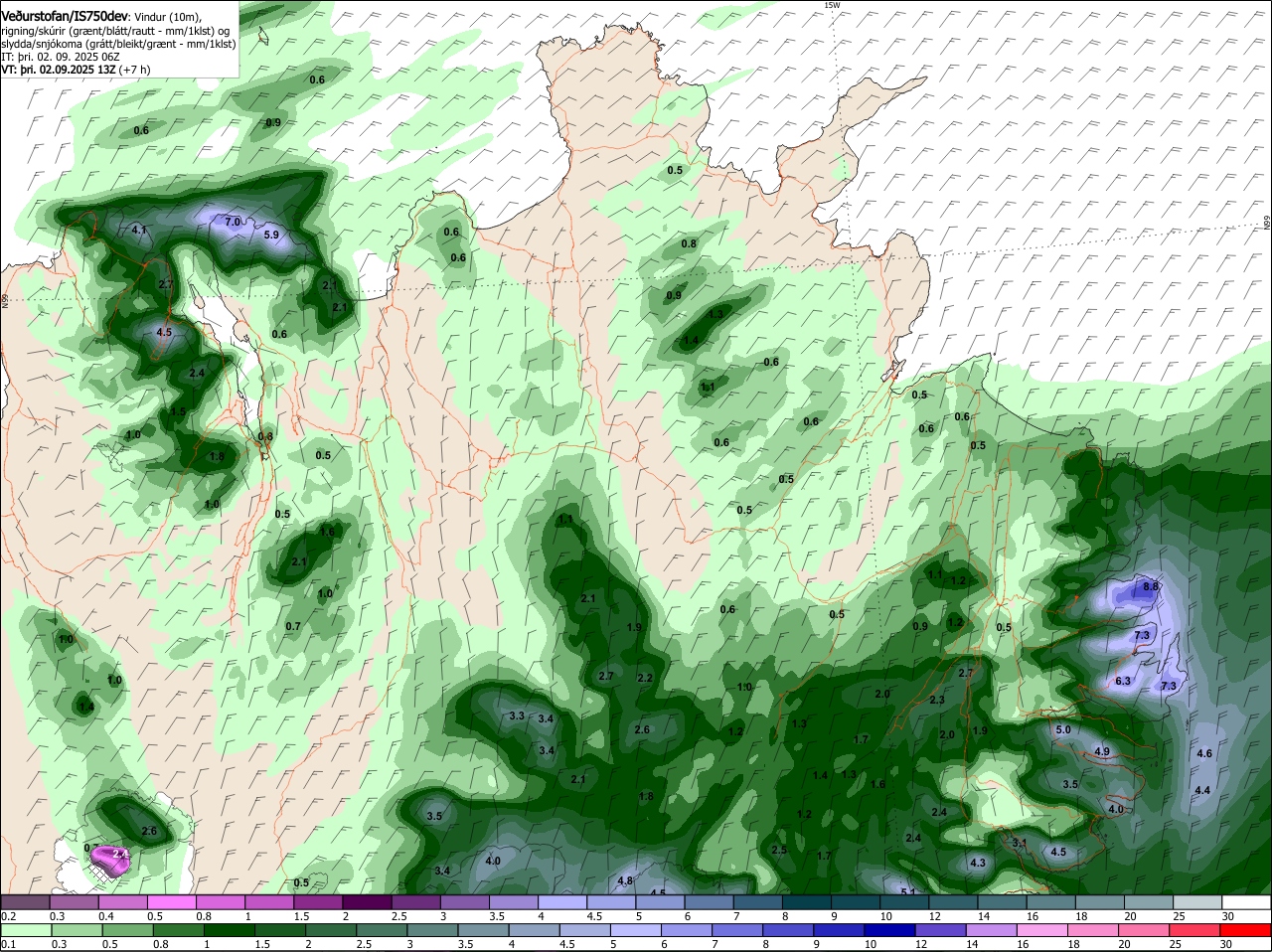Screen dimensions: 1272x952
Task: Select the 4.9 precipitation value on the map
Action: [1101, 751]
